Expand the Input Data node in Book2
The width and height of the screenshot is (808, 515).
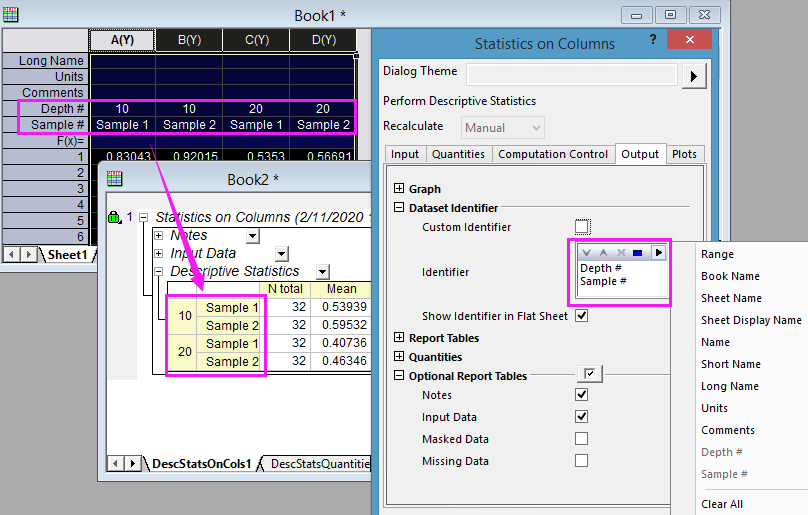[159, 254]
